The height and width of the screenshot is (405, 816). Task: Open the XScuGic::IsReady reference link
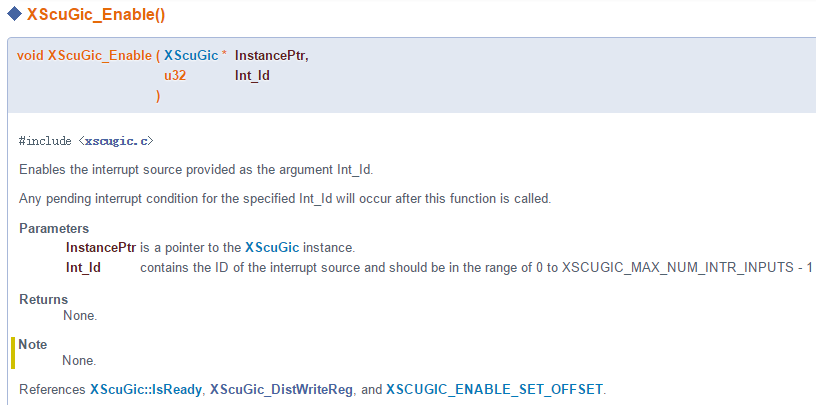point(146,389)
